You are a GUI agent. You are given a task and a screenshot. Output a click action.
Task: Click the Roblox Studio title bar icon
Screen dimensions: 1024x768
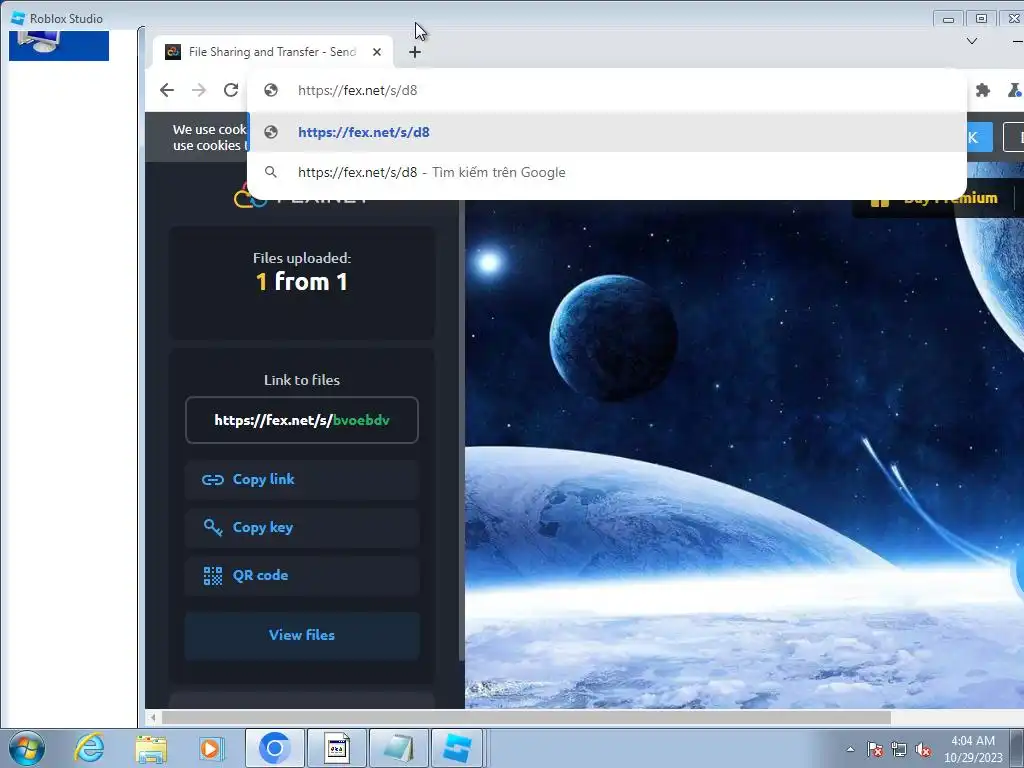pyautogui.click(x=18, y=18)
